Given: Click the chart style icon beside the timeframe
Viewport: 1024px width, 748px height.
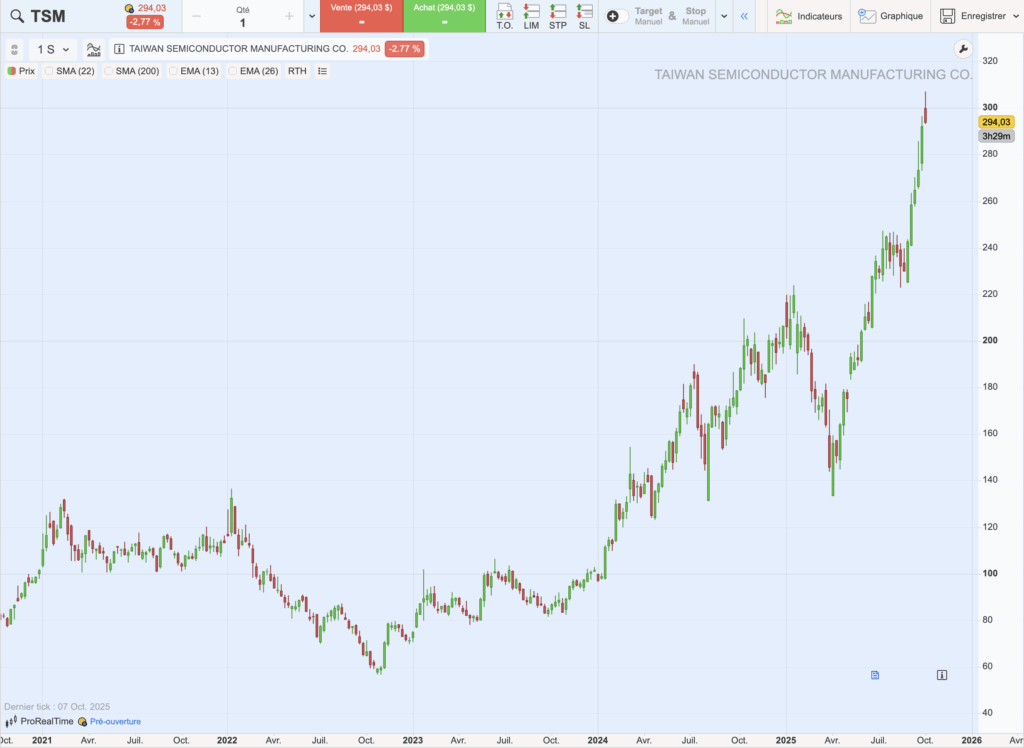Looking at the screenshot, I should pyautogui.click(x=93, y=48).
